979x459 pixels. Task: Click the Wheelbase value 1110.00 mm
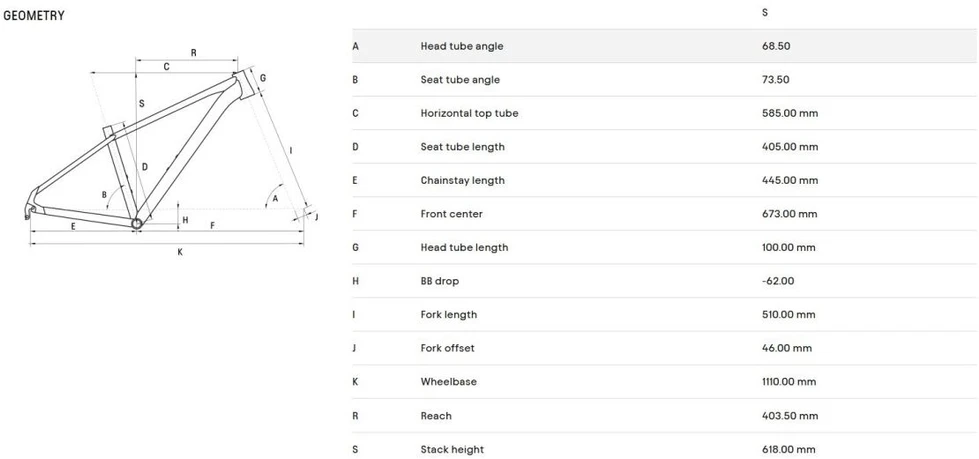point(789,382)
